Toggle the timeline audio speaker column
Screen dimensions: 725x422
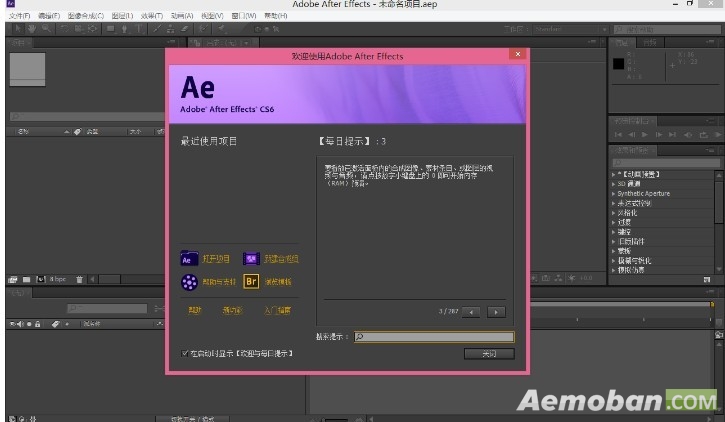(x=20, y=324)
